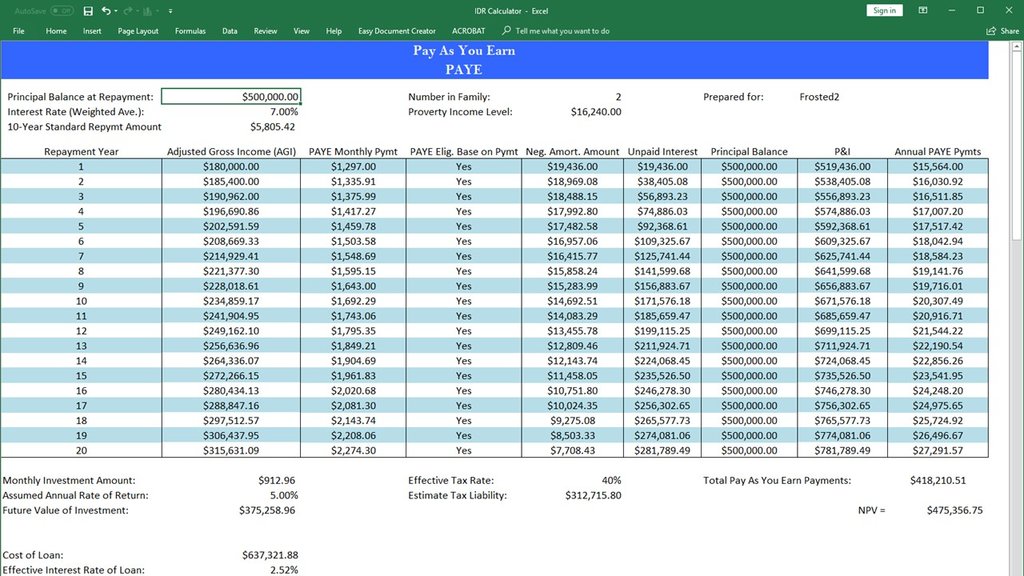Click the Tell me search lightbulb icon
Image resolution: width=1024 pixels, height=576 pixels.
point(507,31)
